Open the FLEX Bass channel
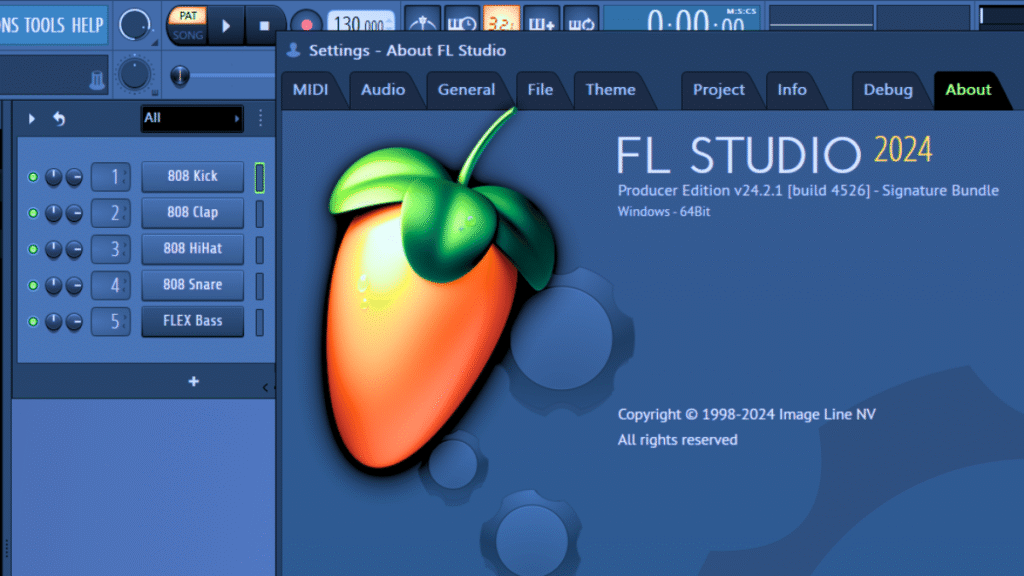Screen dimensions: 1024x576 pyautogui.click(x=193, y=321)
